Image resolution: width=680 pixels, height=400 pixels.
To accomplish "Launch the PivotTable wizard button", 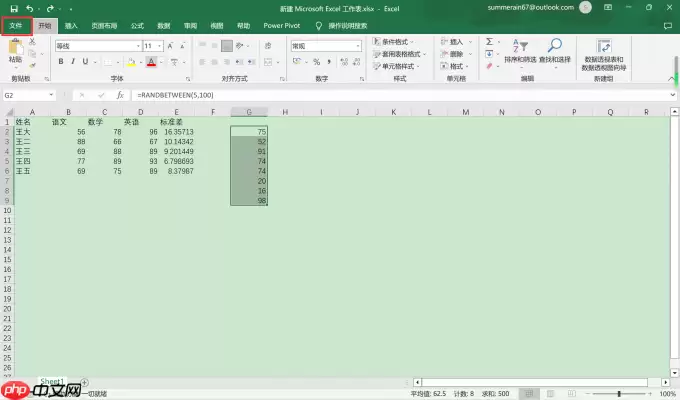I will tap(604, 55).
